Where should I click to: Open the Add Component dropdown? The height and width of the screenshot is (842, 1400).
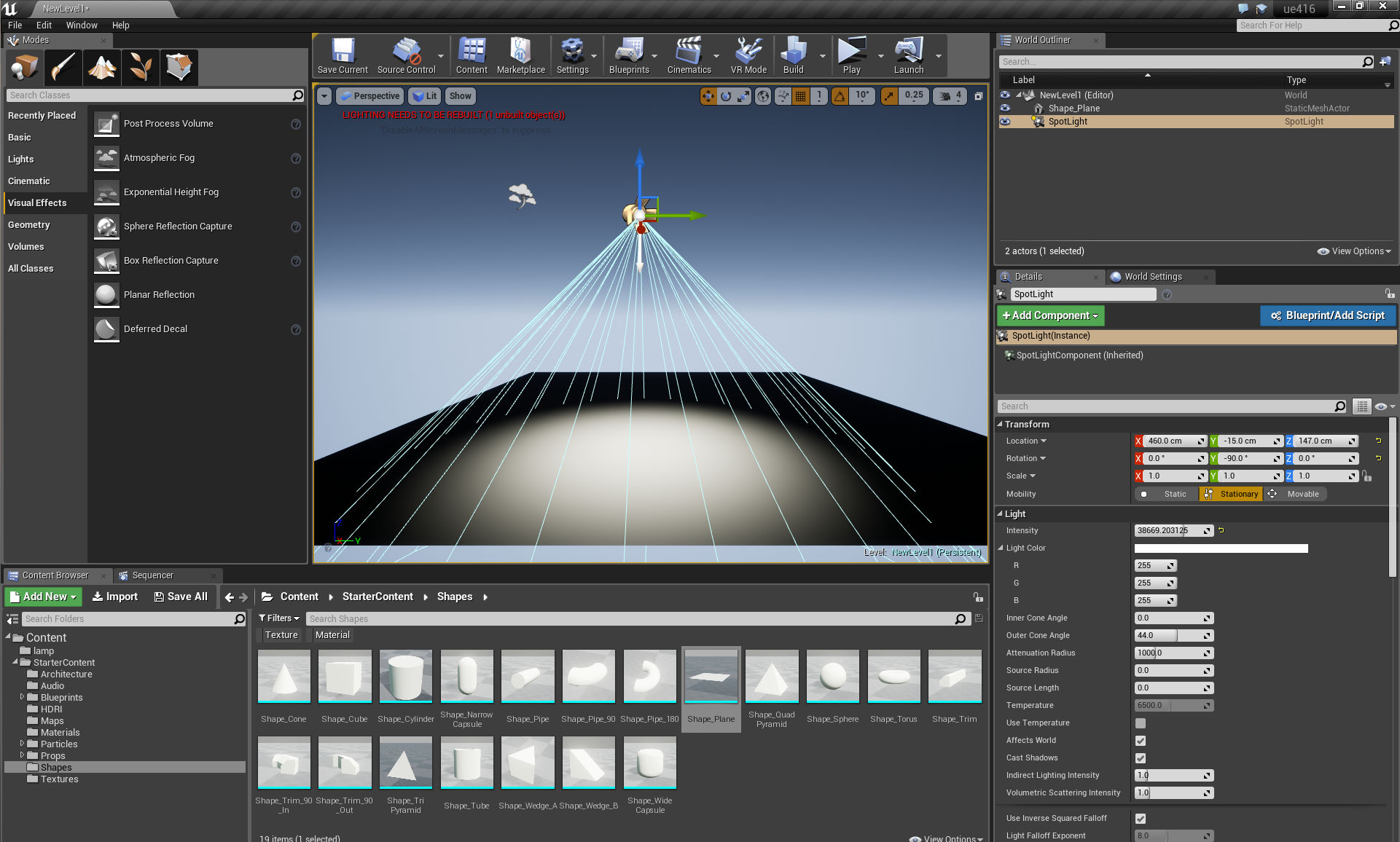[1050, 315]
